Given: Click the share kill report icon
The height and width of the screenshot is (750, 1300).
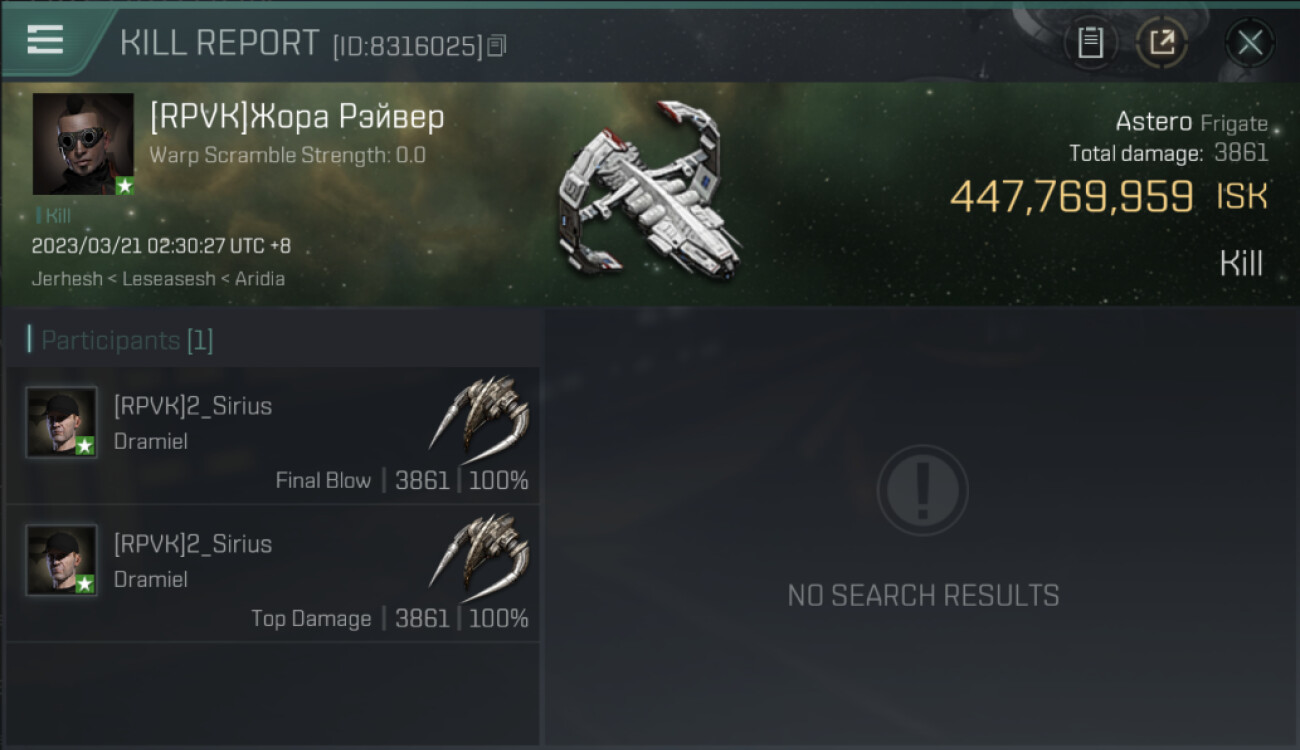Looking at the screenshot, I should point(1161,43).
